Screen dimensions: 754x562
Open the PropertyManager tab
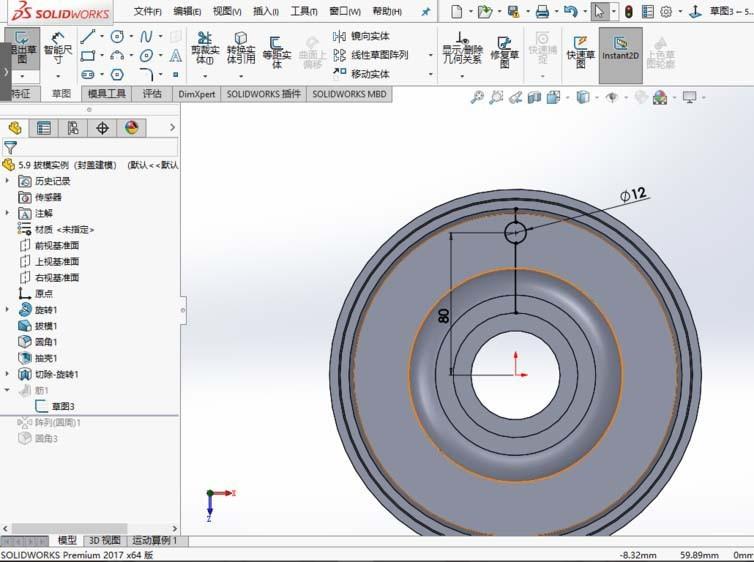[44, 128]
